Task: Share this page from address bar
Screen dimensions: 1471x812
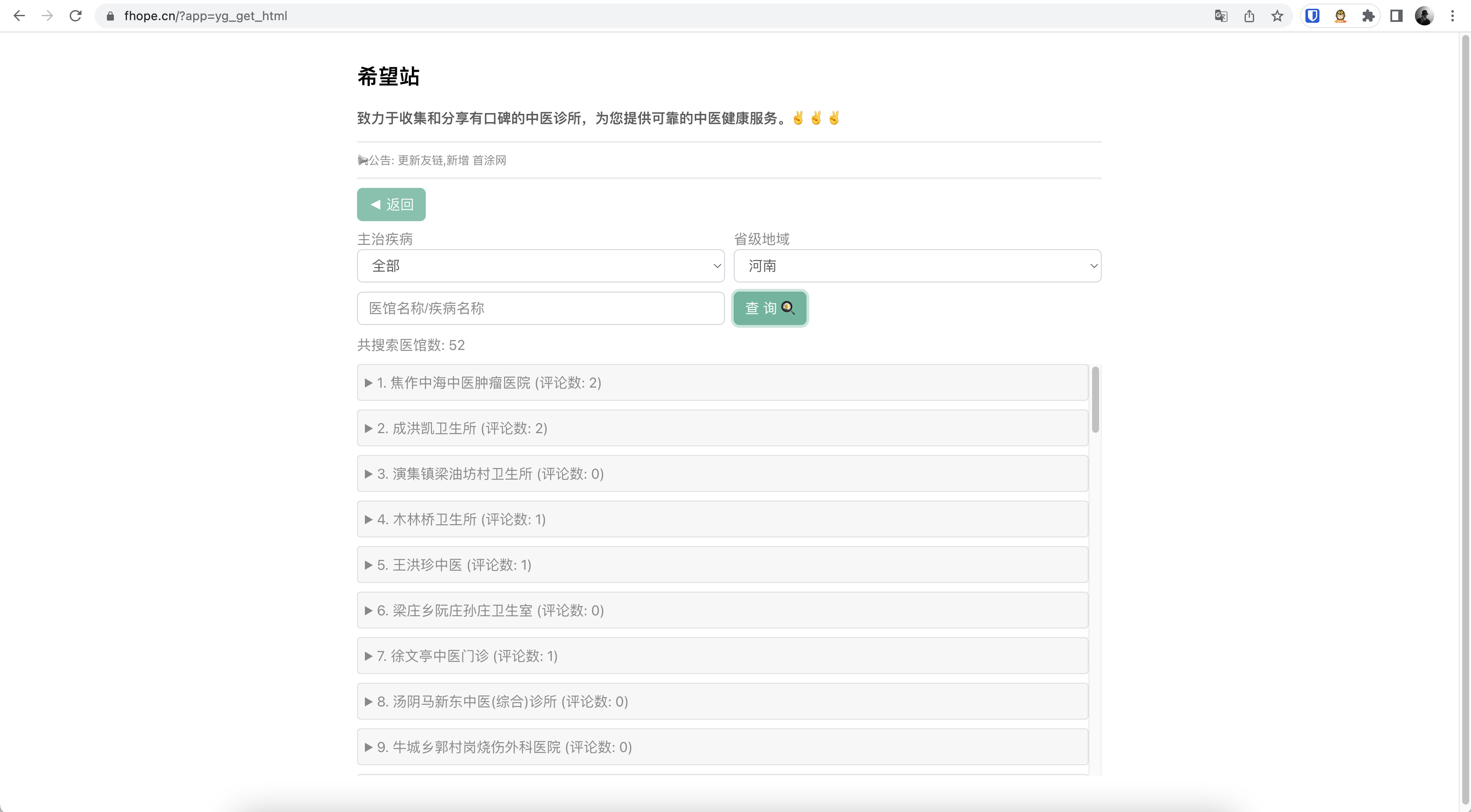Action: pyautogui.click(x=1249, y=16)
